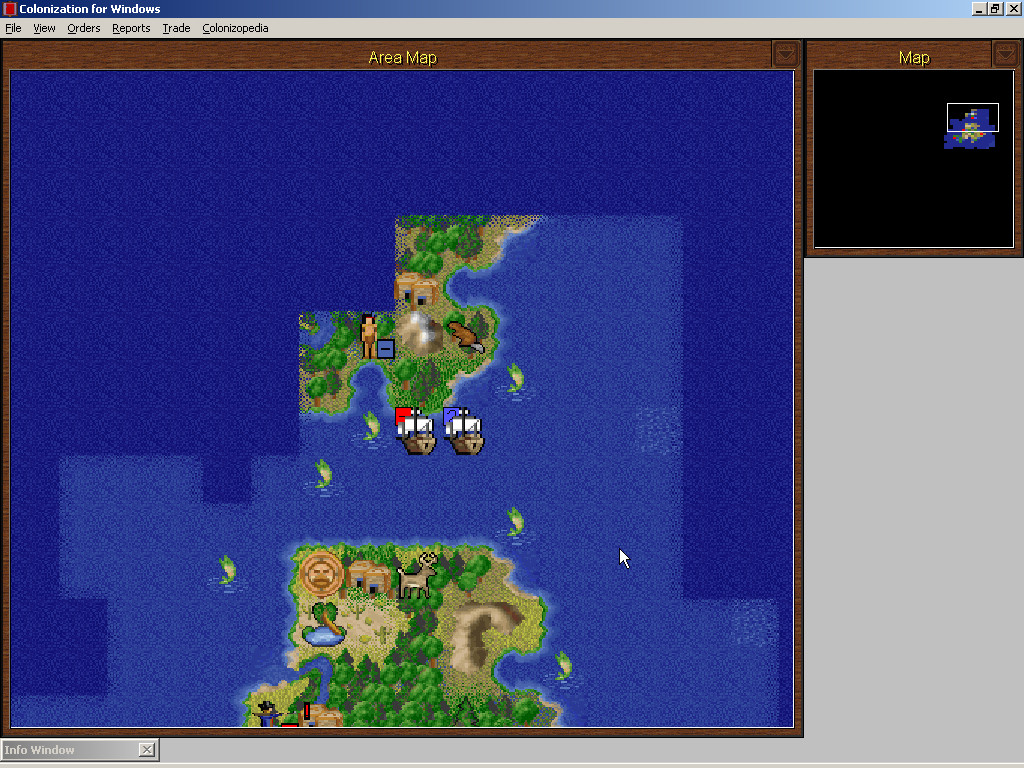This screenshot has height=768, width=1024.
Task: Select the ship with the red flag
Action: (415, 431)
